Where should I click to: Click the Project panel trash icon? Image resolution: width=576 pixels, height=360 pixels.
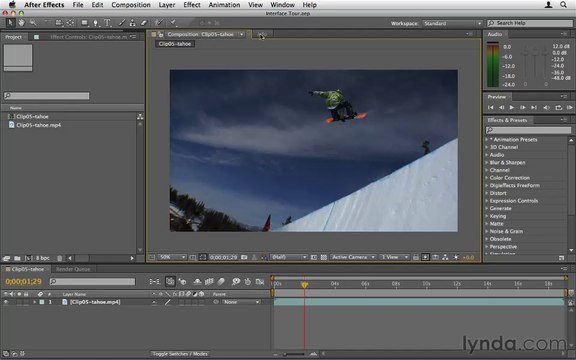coord(60,258)
